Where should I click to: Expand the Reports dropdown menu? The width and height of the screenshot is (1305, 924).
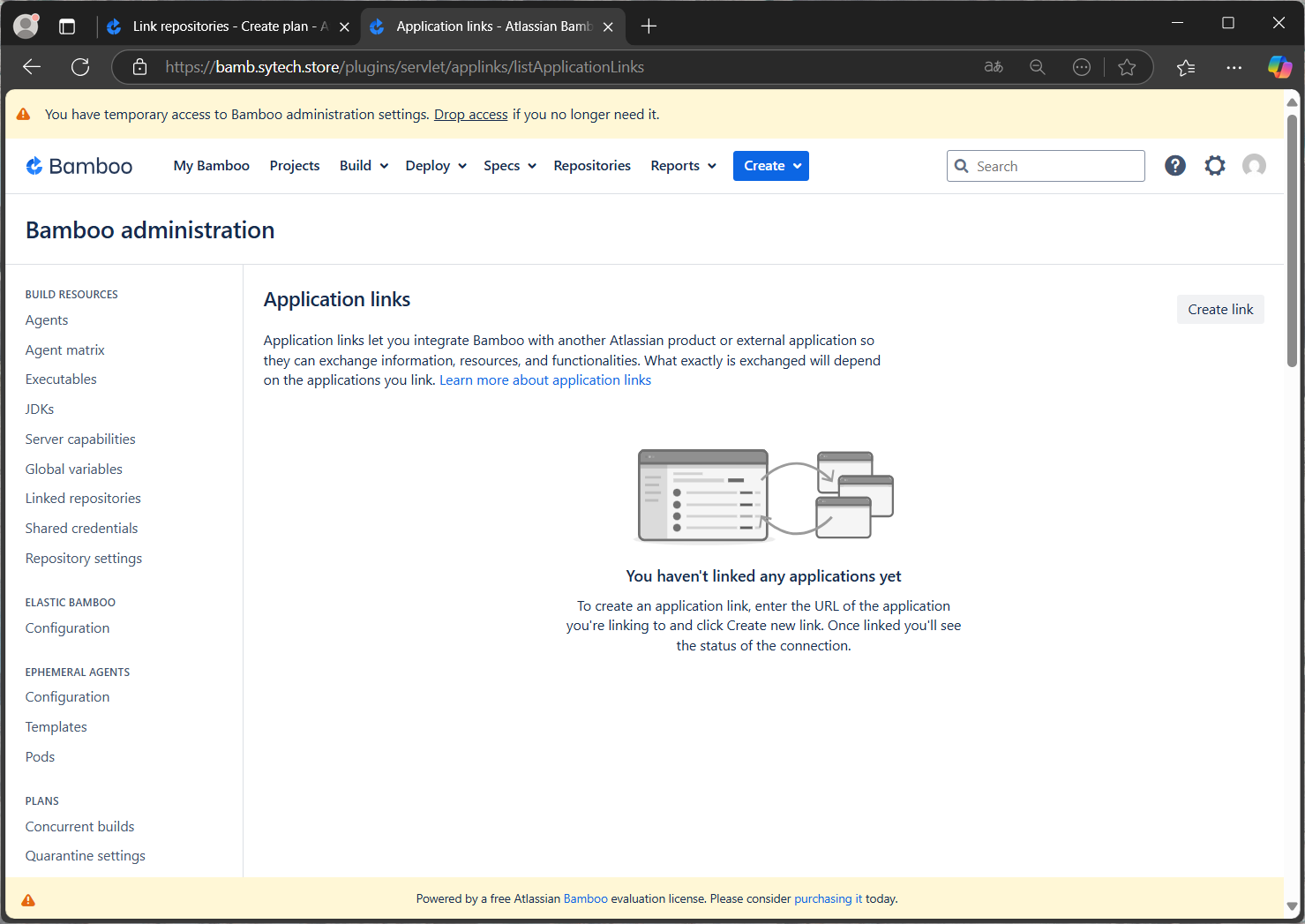tap(684, 166)
